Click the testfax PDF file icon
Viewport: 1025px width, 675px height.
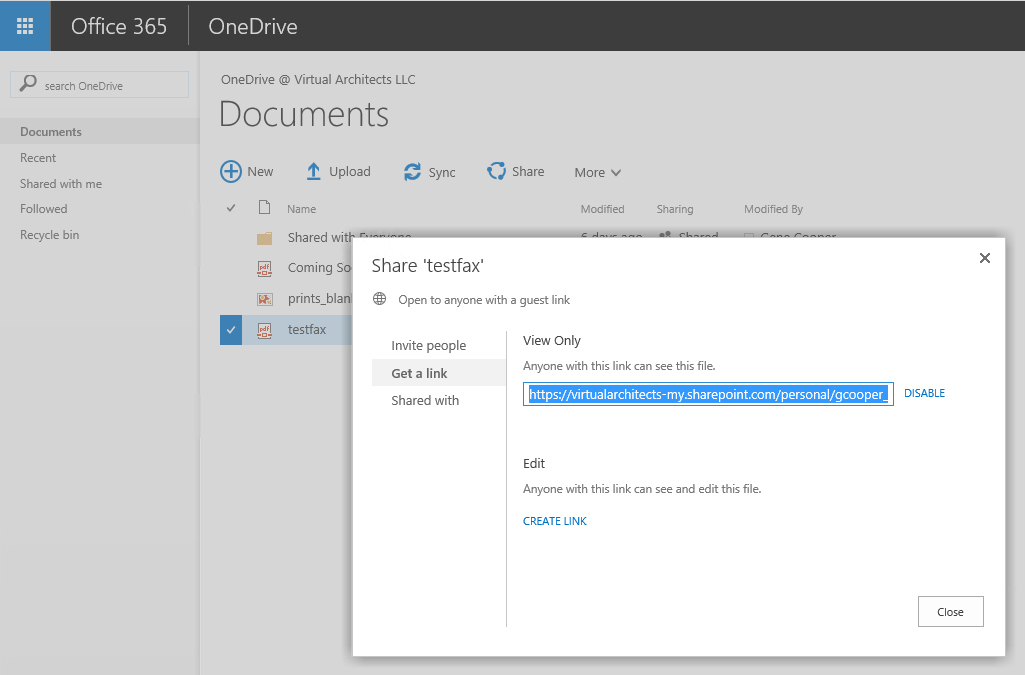coord(264,330)
